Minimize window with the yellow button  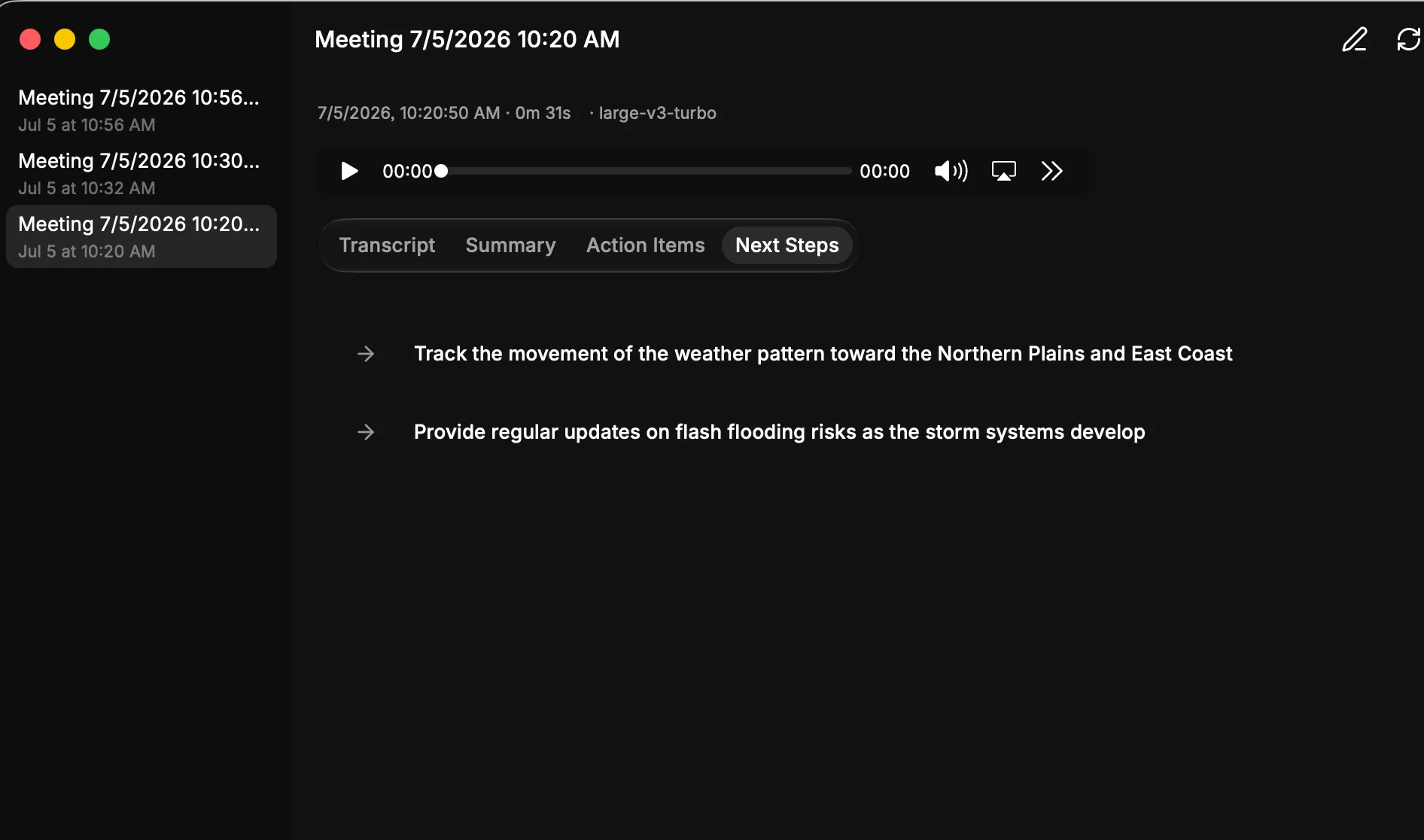pyautogui.click(x=65, y=39)
